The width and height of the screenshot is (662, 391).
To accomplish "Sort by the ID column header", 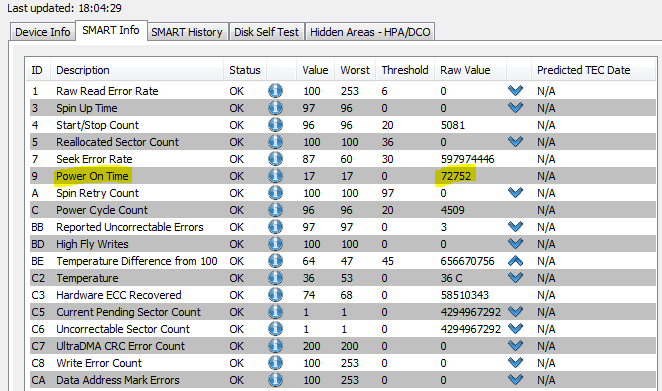I will (38, 70).
